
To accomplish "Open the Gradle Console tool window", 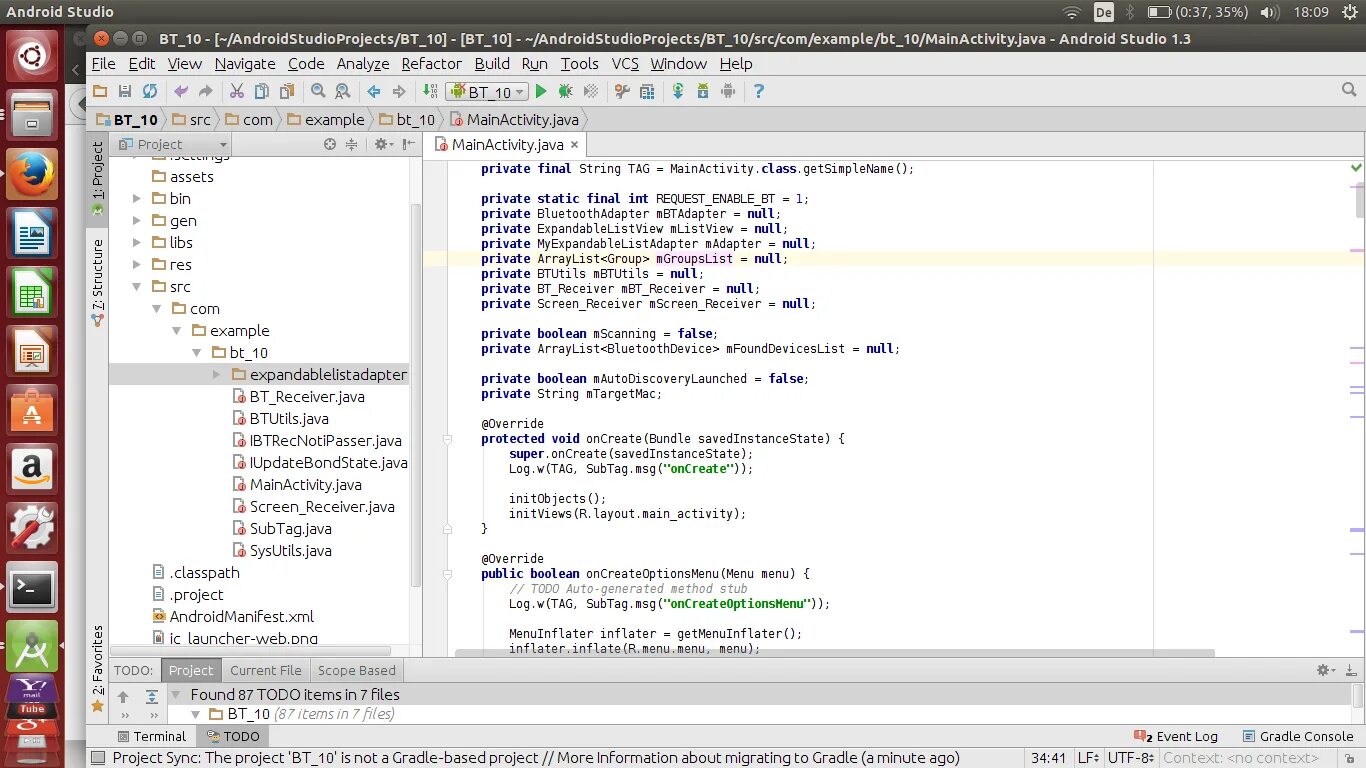I will click(1297, 736).
